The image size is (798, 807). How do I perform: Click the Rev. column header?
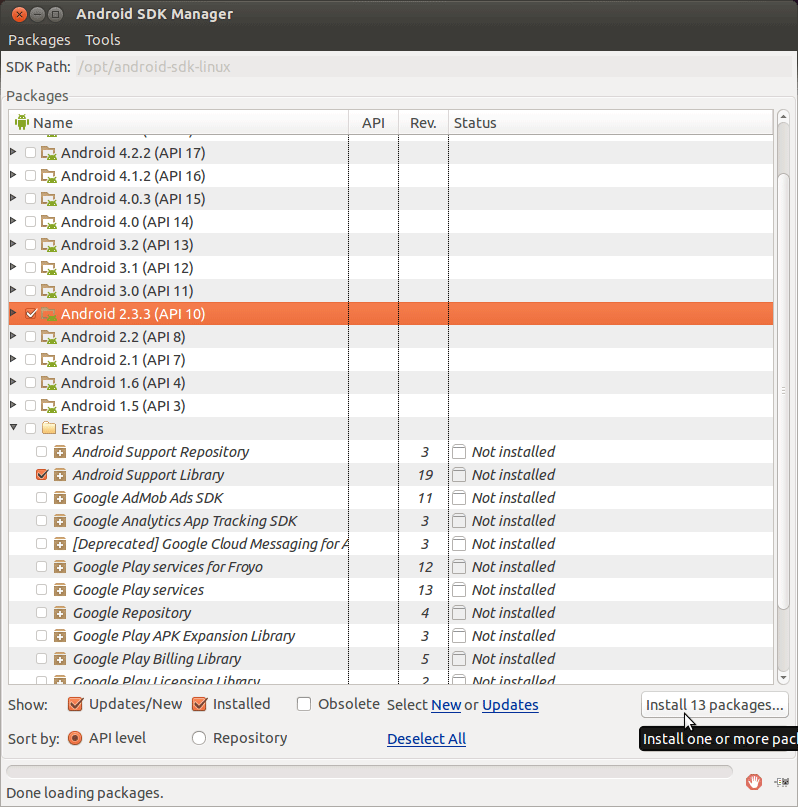tap(423, 122)
